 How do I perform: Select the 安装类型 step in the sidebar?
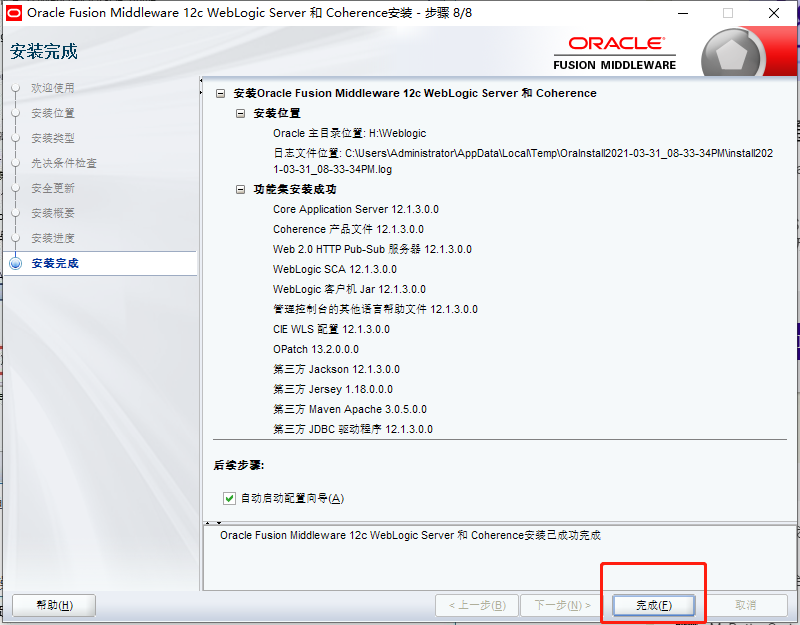[x=53, y=138]
